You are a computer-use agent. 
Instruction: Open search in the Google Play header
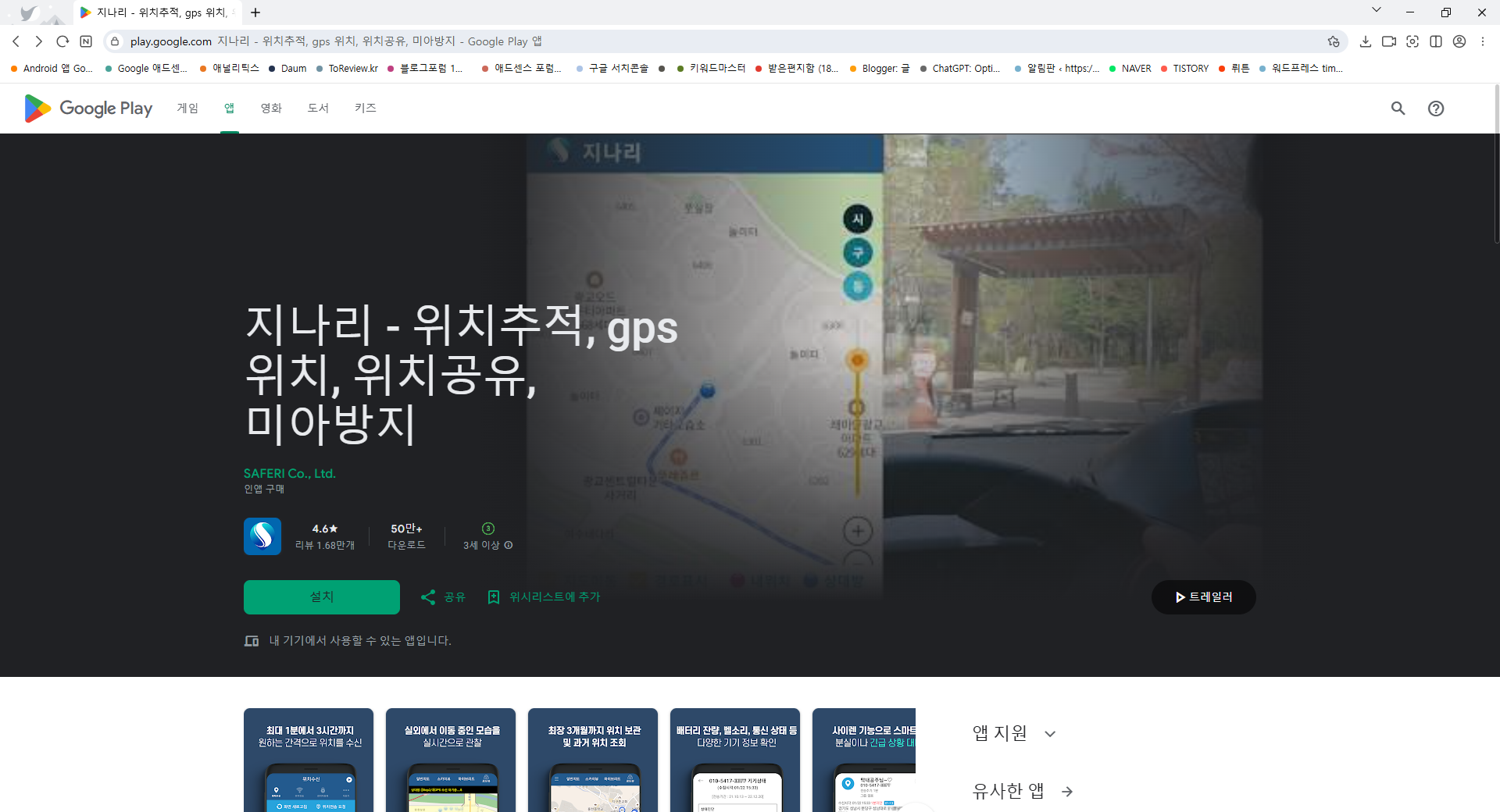coord(1398,109)
